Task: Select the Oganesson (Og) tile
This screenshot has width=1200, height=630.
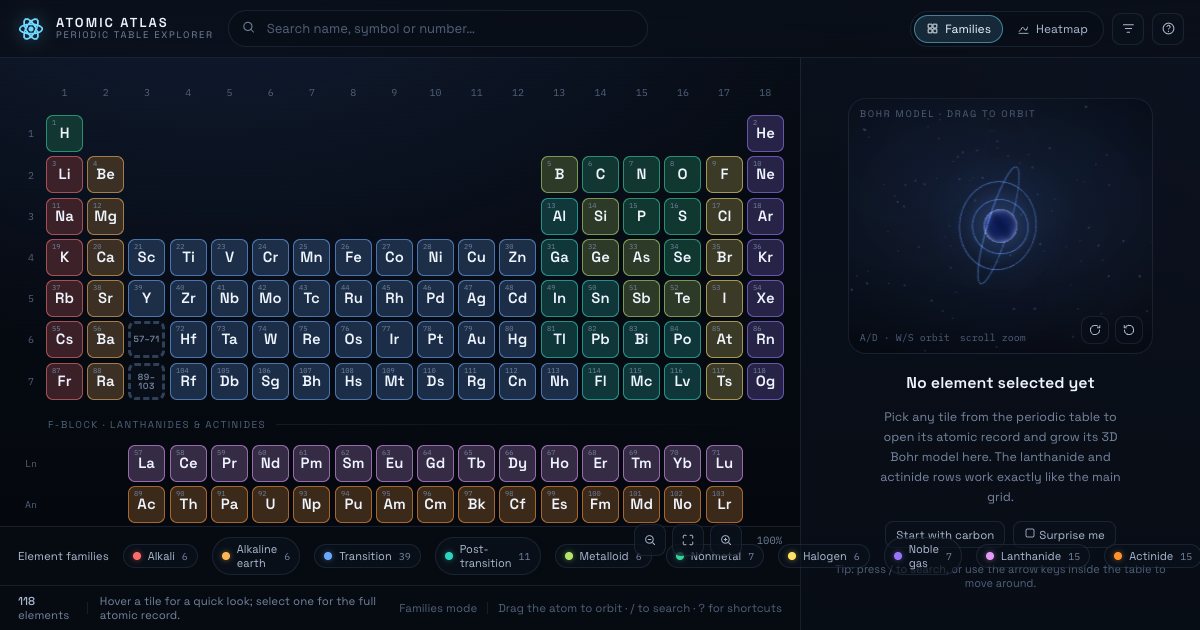Action: (765, 381)
